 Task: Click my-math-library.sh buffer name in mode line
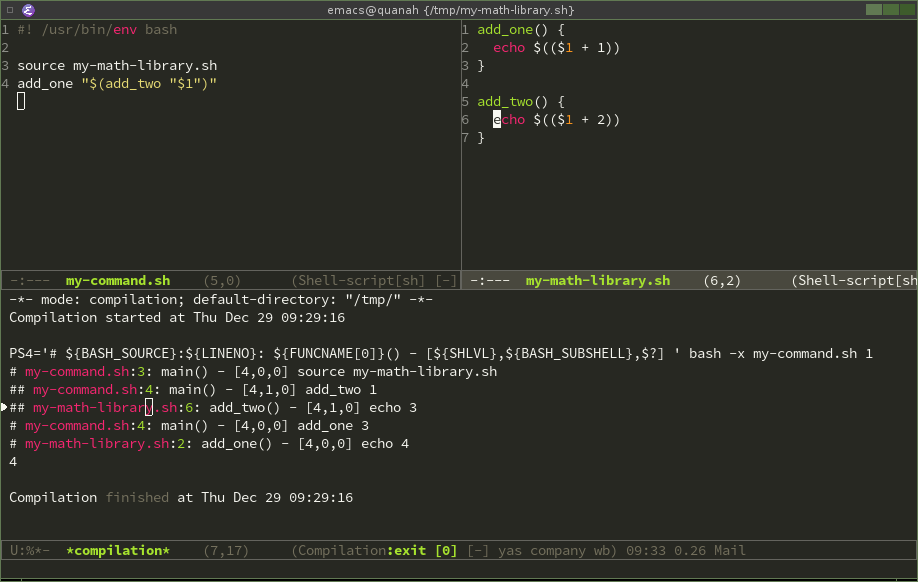click(598, 281)
